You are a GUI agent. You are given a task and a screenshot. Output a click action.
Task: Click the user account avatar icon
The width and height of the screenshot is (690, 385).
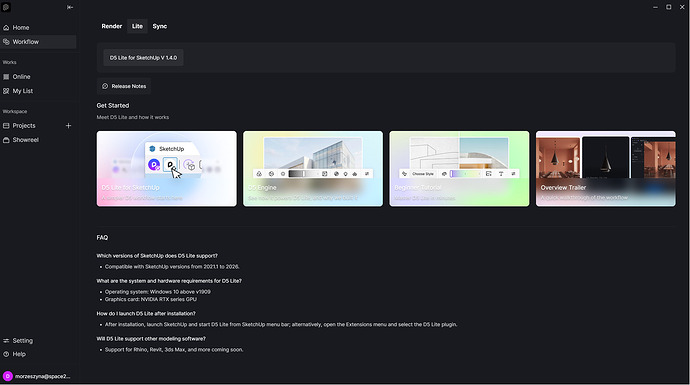7,376
